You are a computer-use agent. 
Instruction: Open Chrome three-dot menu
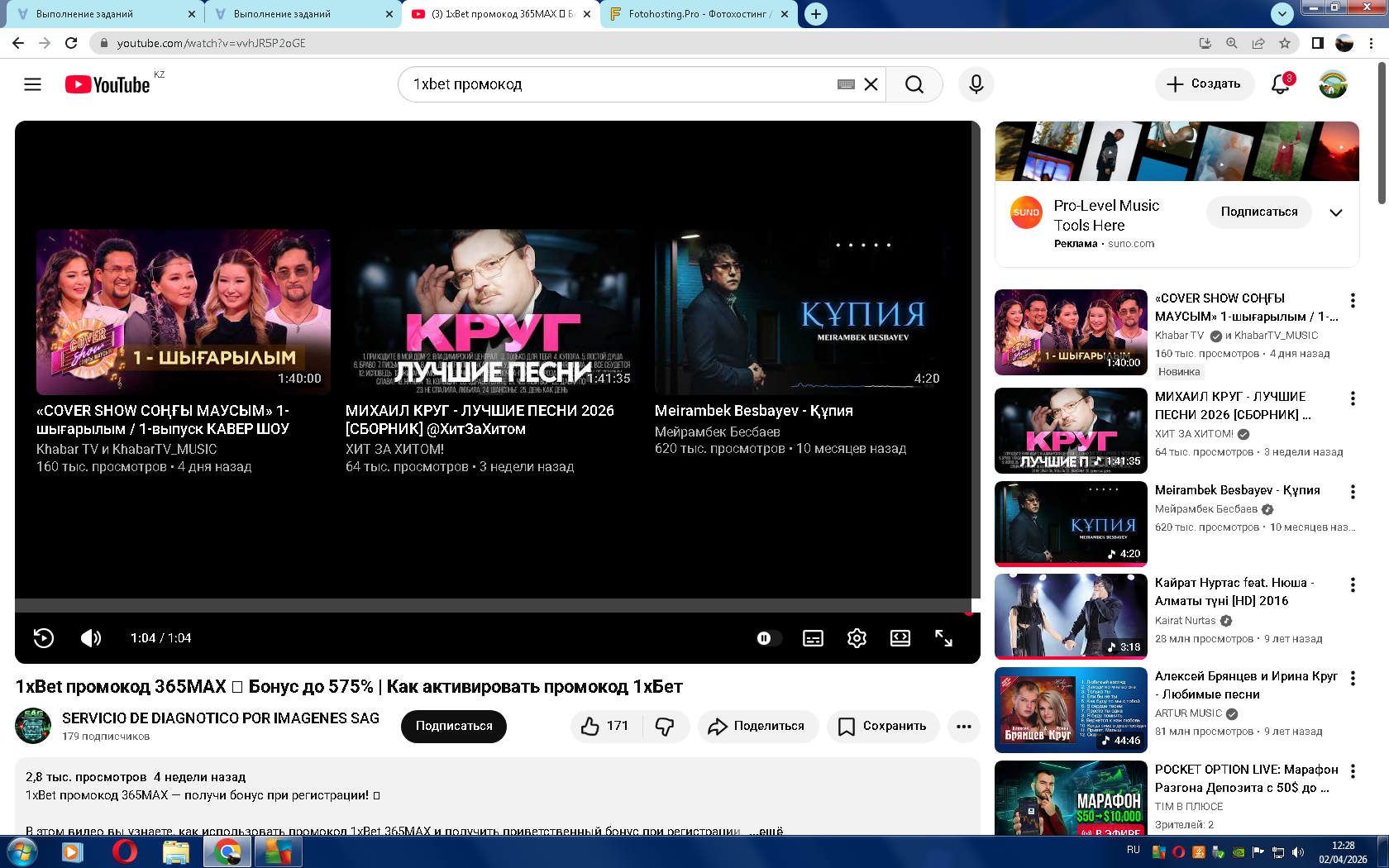[1372, 43]
